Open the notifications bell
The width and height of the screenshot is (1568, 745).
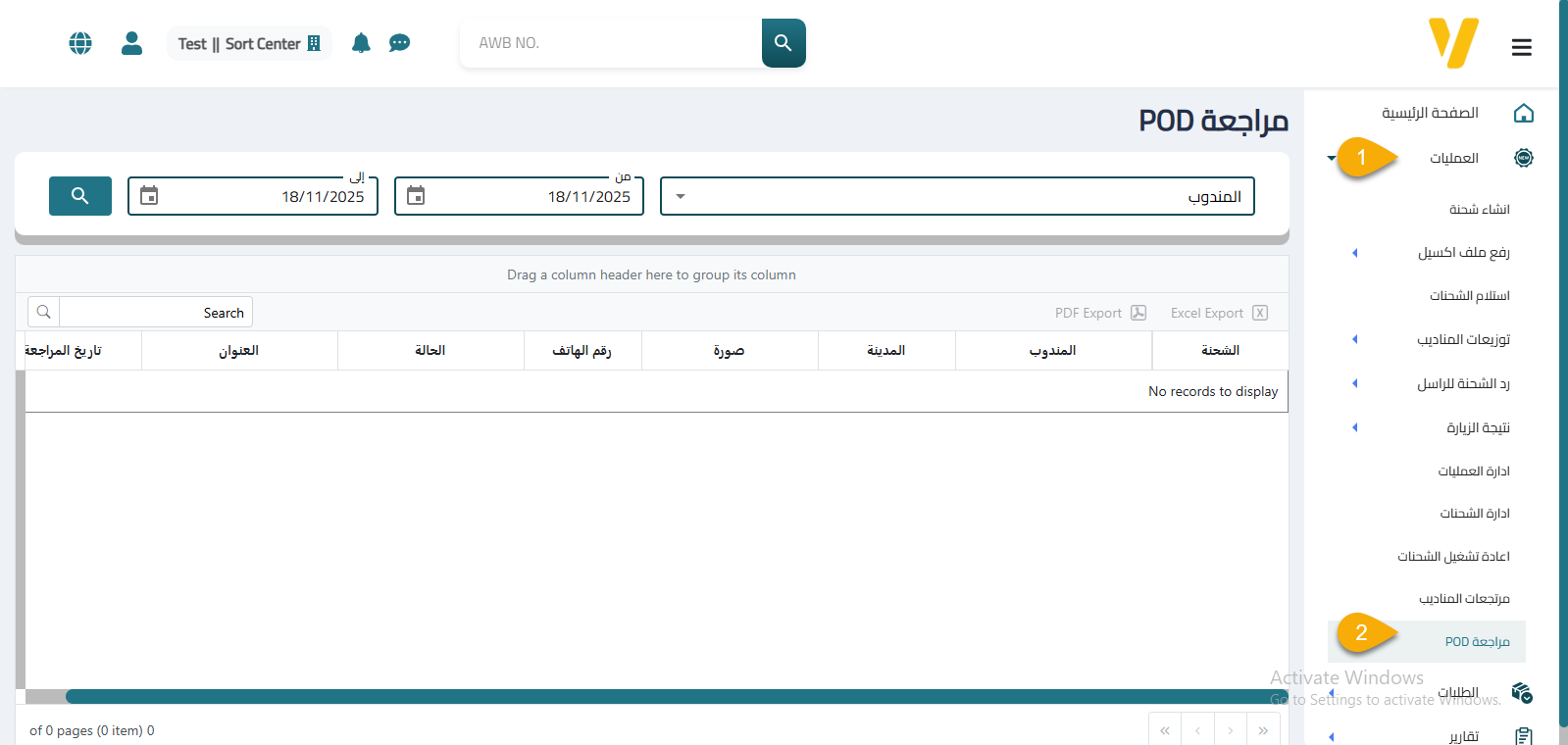[x=361, y=43]
